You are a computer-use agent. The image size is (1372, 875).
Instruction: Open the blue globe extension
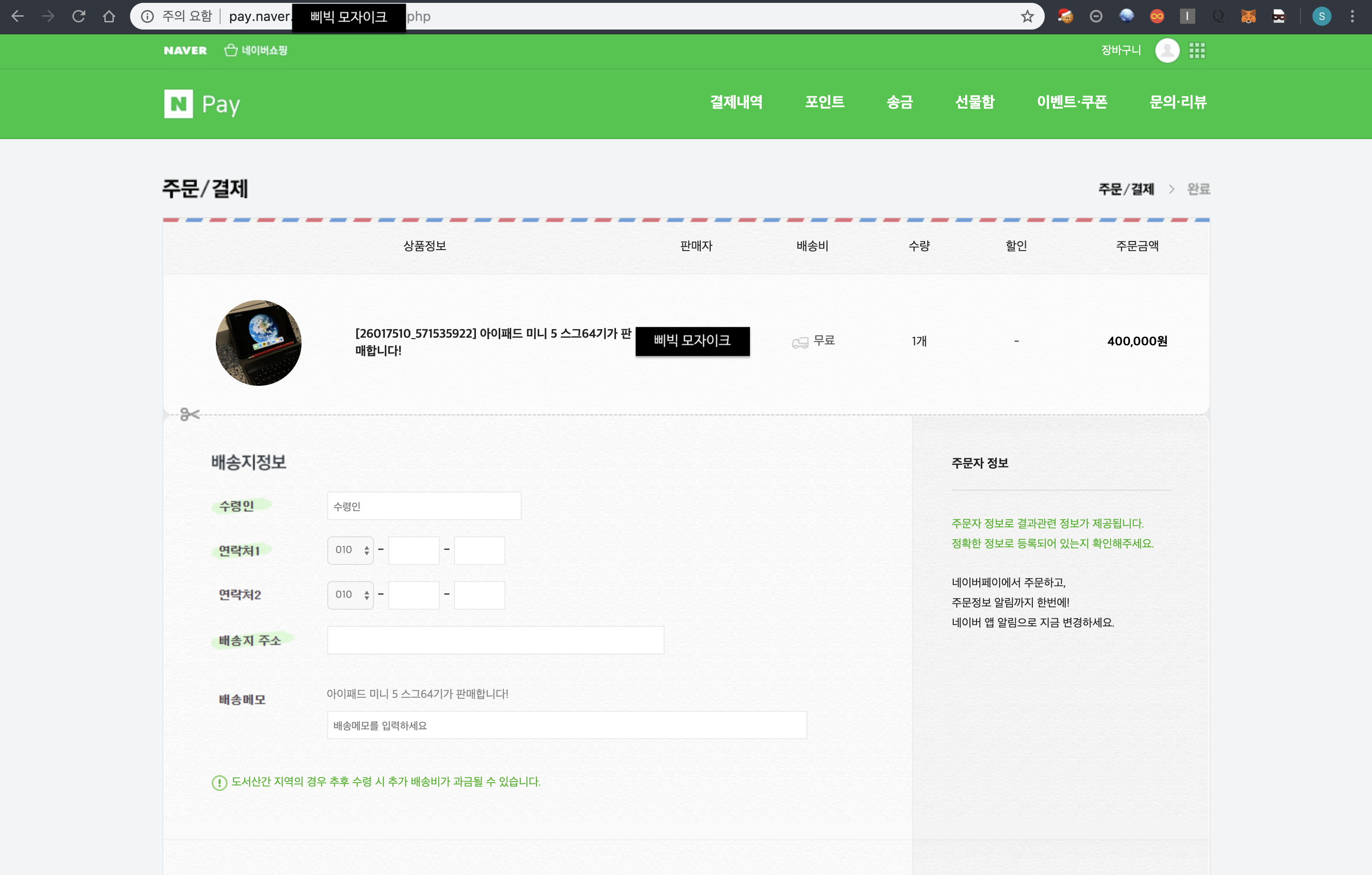click(x=1127, y=17)
